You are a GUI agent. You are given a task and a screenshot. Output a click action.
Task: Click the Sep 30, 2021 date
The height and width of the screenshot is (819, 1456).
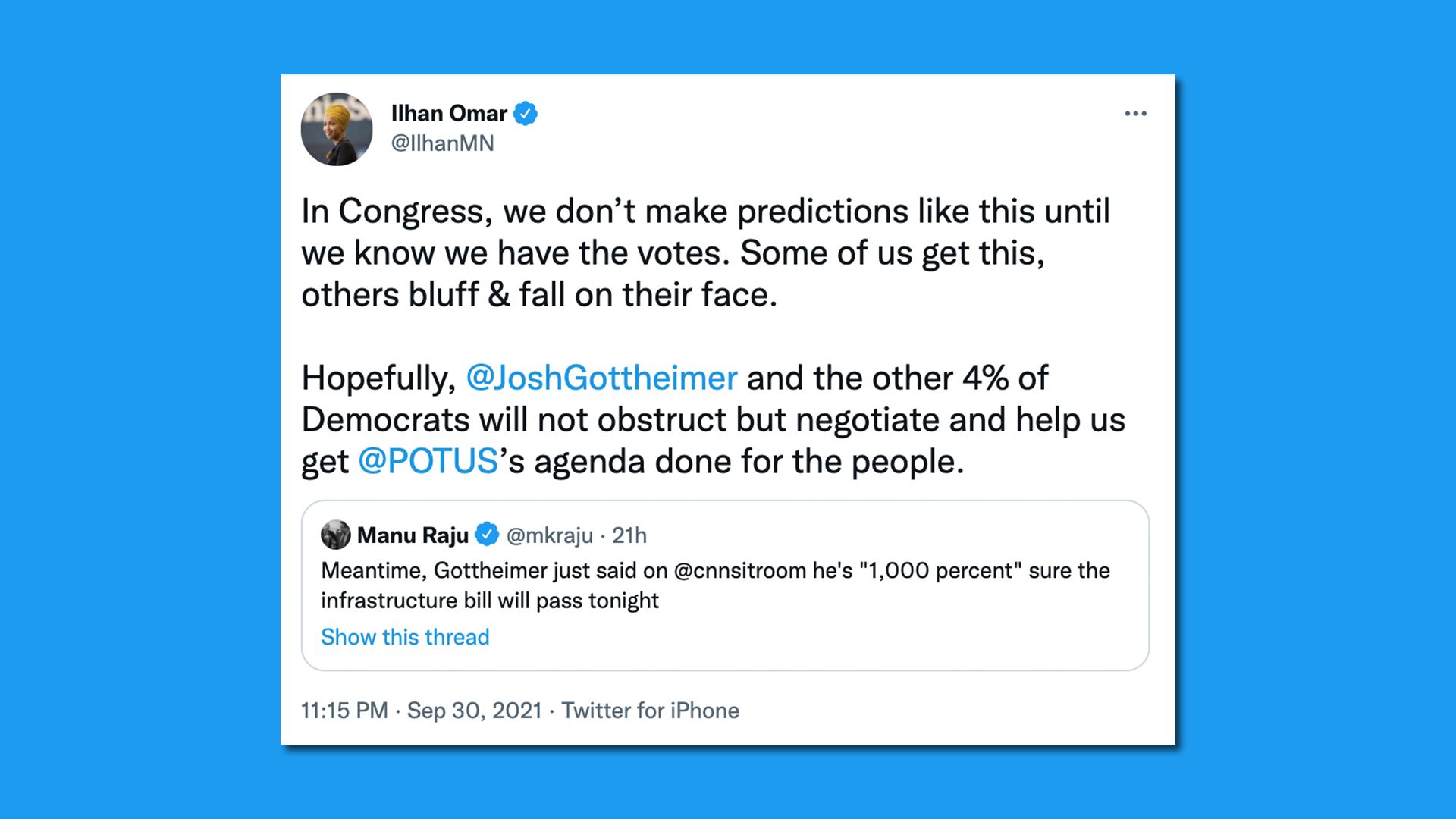pyautogui.click(x=475, y=711)
